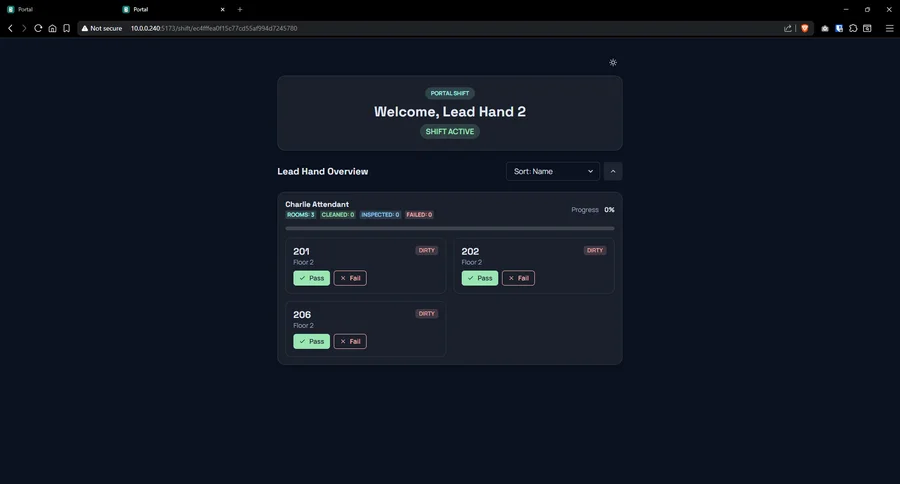Fail room 206
This screenshot has height=484, width=900.
[x=350, y=341]
